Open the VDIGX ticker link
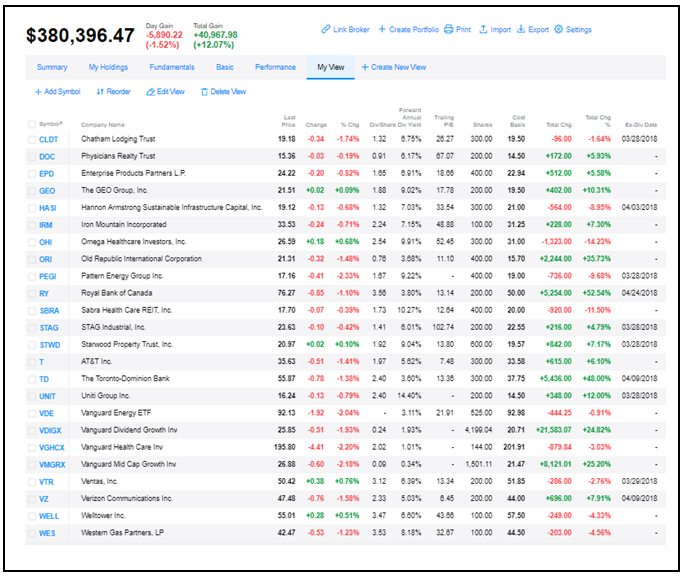 pos(50,430)
